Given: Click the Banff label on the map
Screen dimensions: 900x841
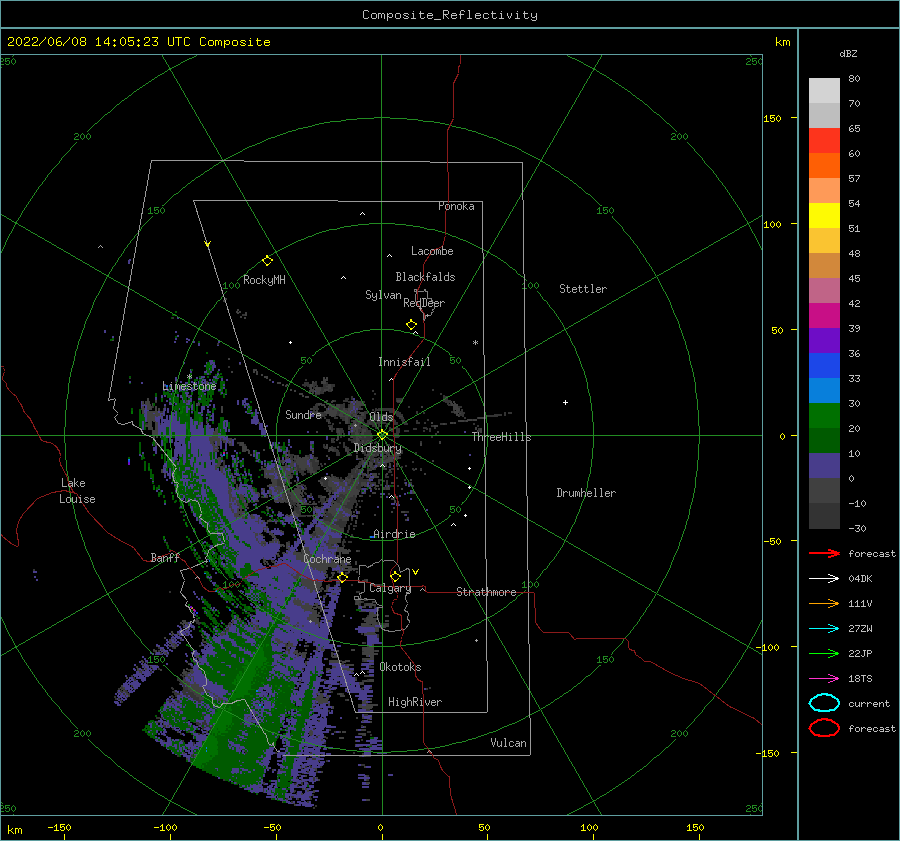Looking at the screenshot, I should pos(165,557).
